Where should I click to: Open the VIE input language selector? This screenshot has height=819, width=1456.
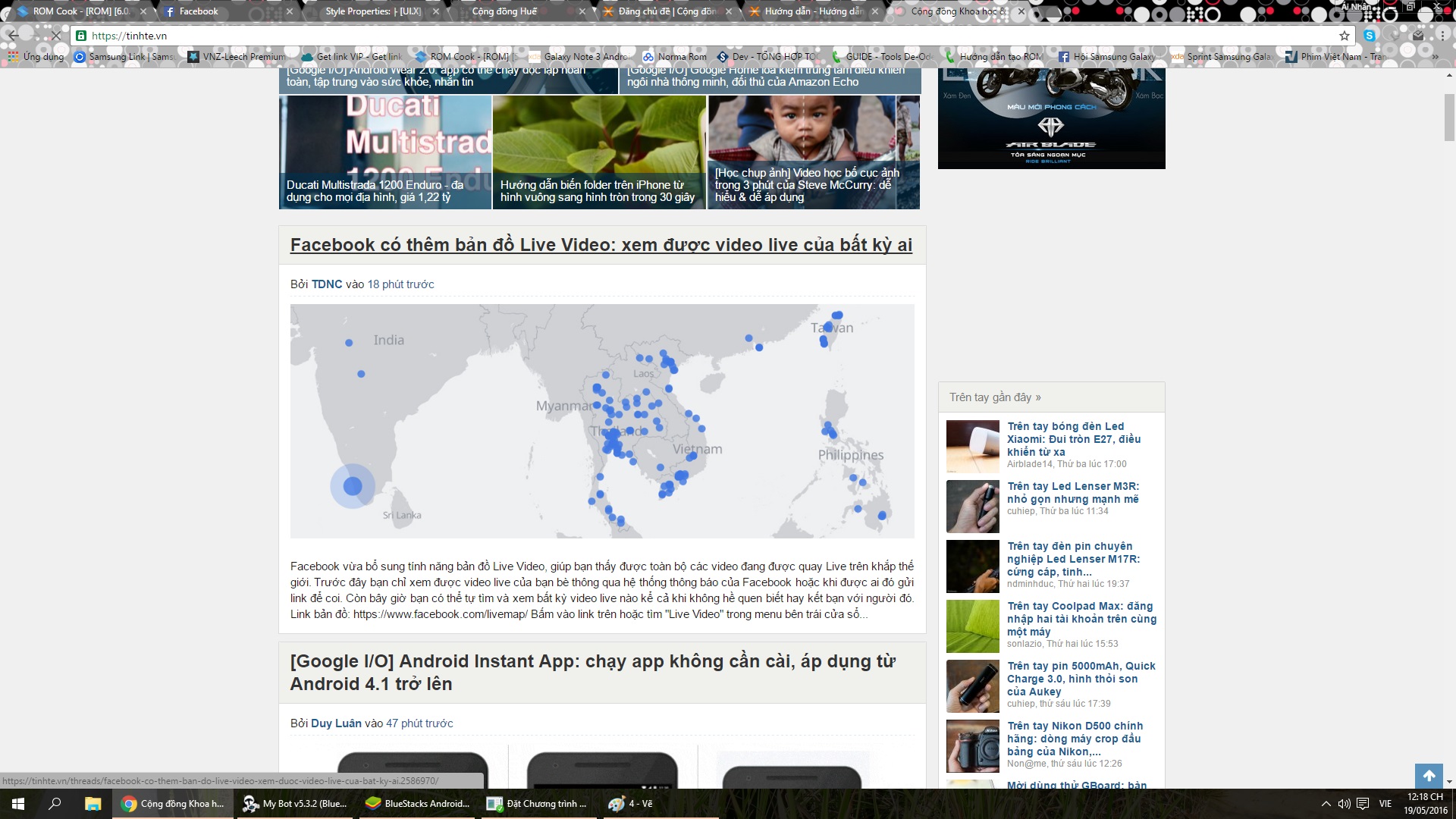[x=1385, y=804]
